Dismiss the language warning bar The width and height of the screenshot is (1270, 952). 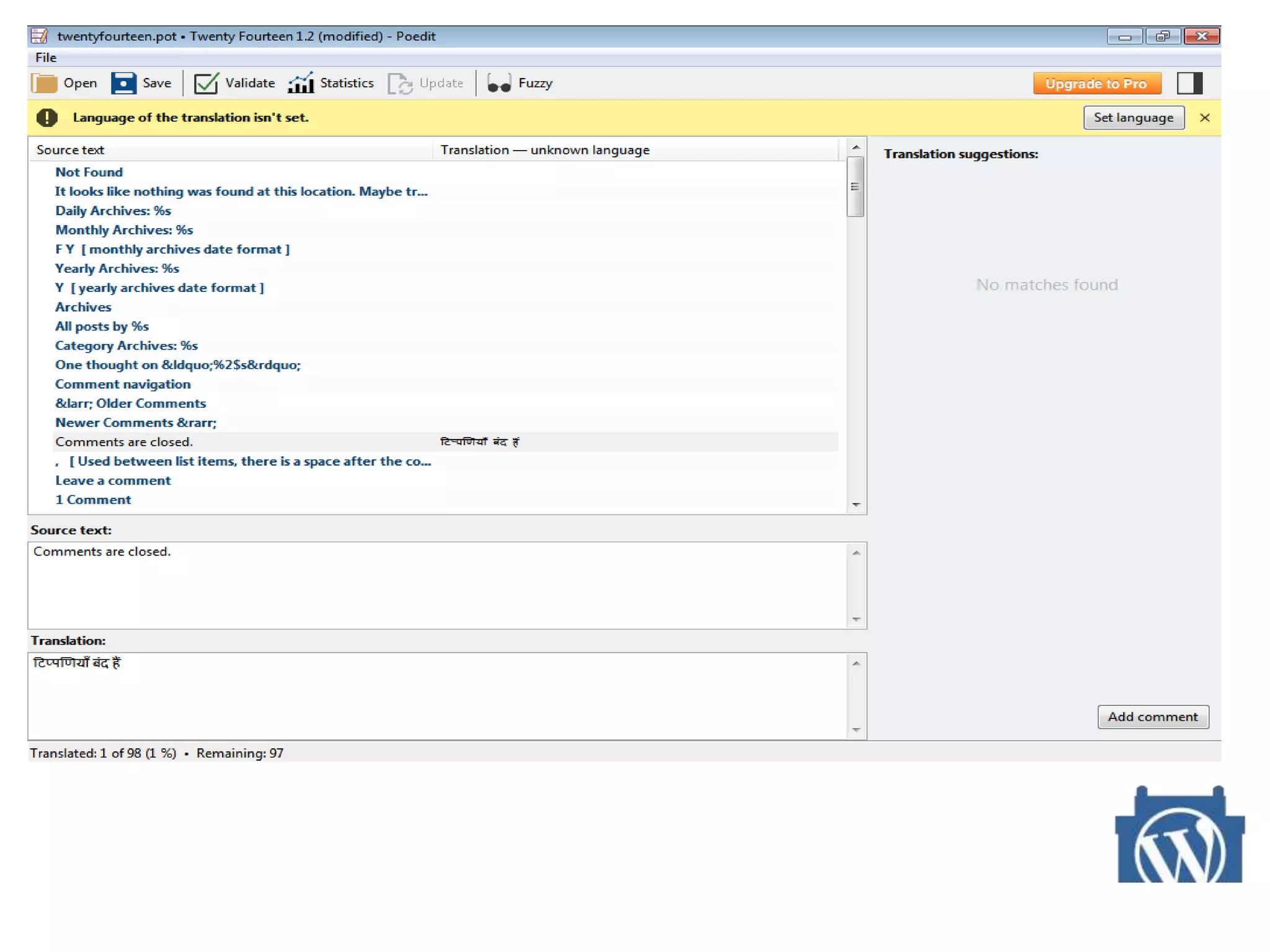[x=1204, y=118]
